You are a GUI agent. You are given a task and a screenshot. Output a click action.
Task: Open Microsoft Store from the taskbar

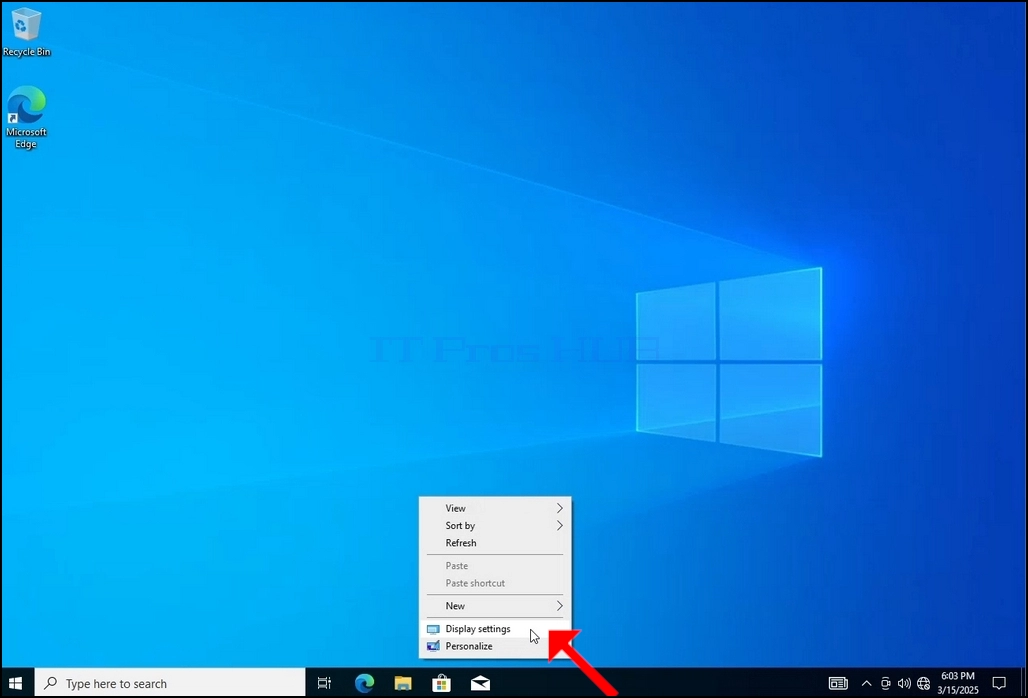pos(441,684)
